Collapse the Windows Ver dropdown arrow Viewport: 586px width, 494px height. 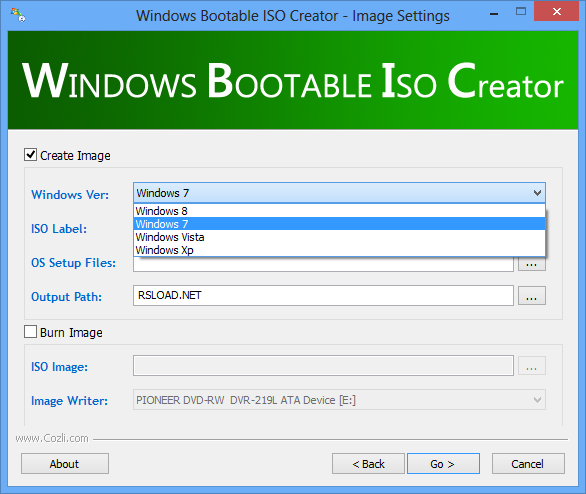coord(537,193)
